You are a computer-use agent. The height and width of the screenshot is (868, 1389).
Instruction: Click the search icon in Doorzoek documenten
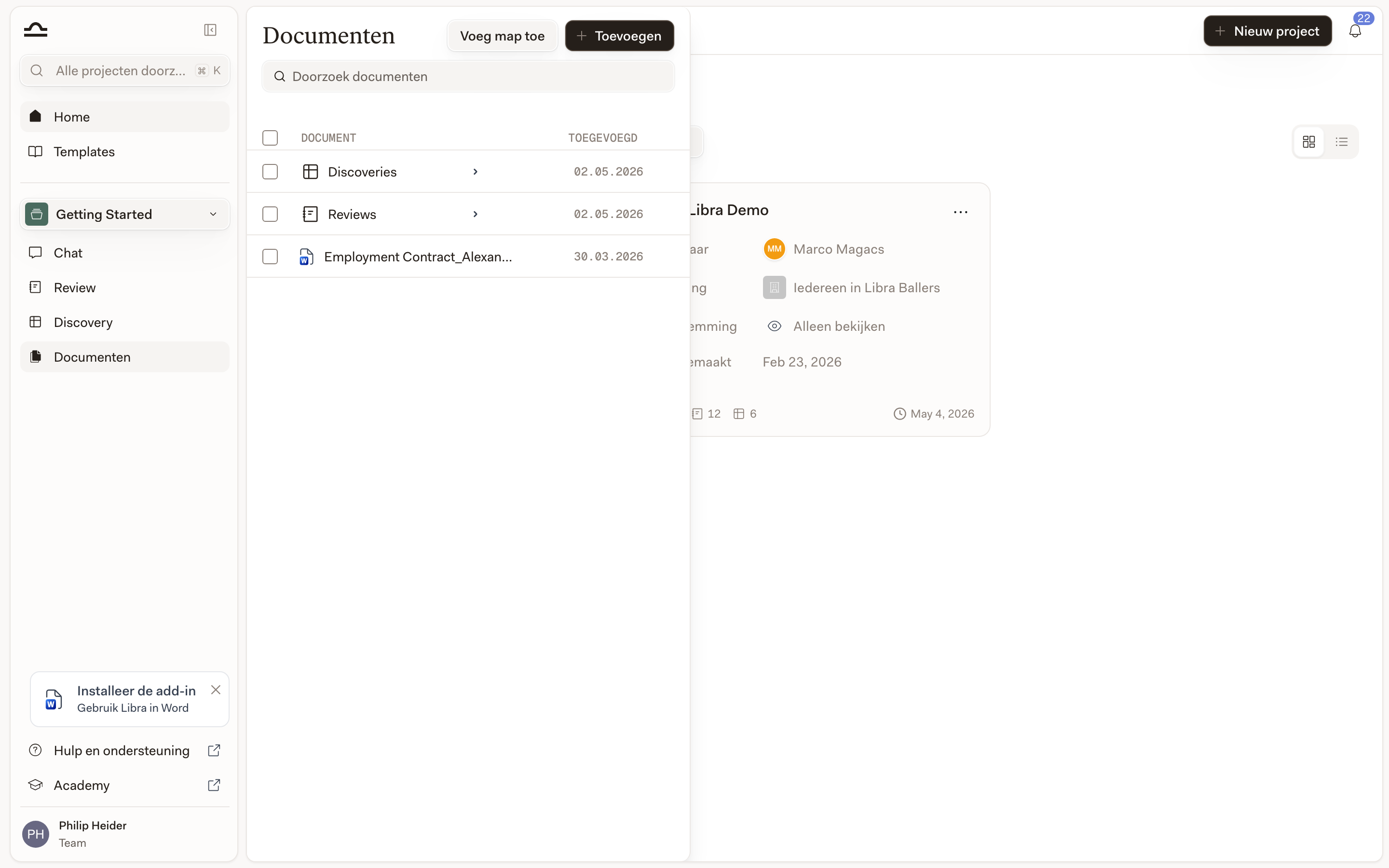[x=280, y=76]
